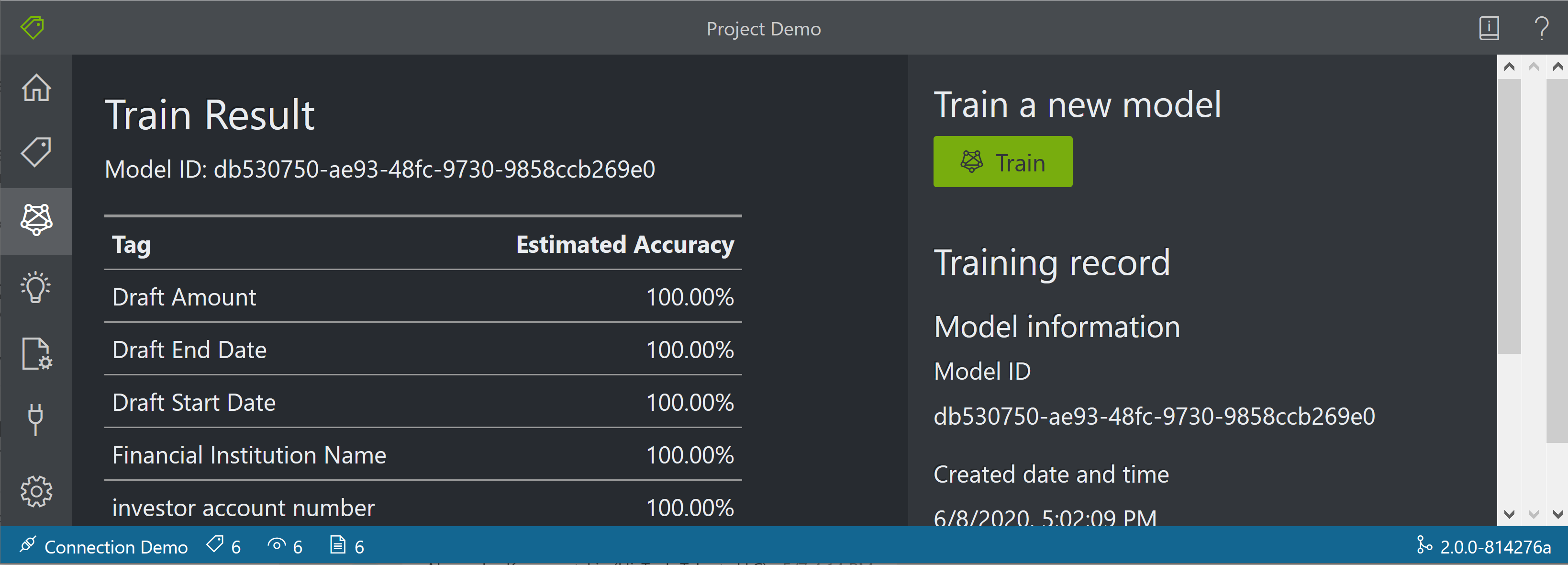Image resolution: width=1568 pixels, height=565 pixels.
Task: Select the Tag Editor icon in sidebar
Action: pyautogui.click(x=36, y=153)
